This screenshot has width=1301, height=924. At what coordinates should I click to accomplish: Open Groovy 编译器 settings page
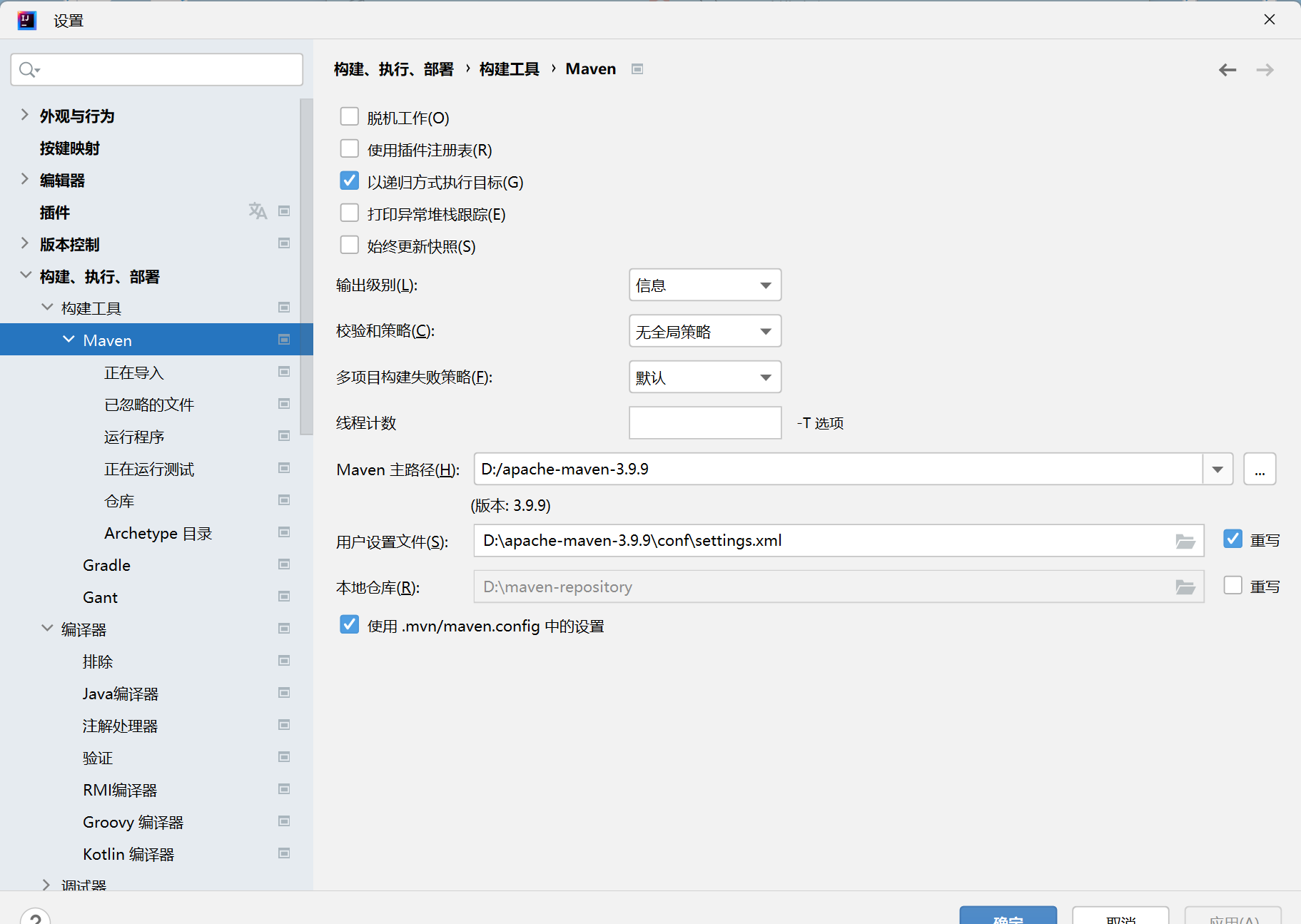pos(133,822)
